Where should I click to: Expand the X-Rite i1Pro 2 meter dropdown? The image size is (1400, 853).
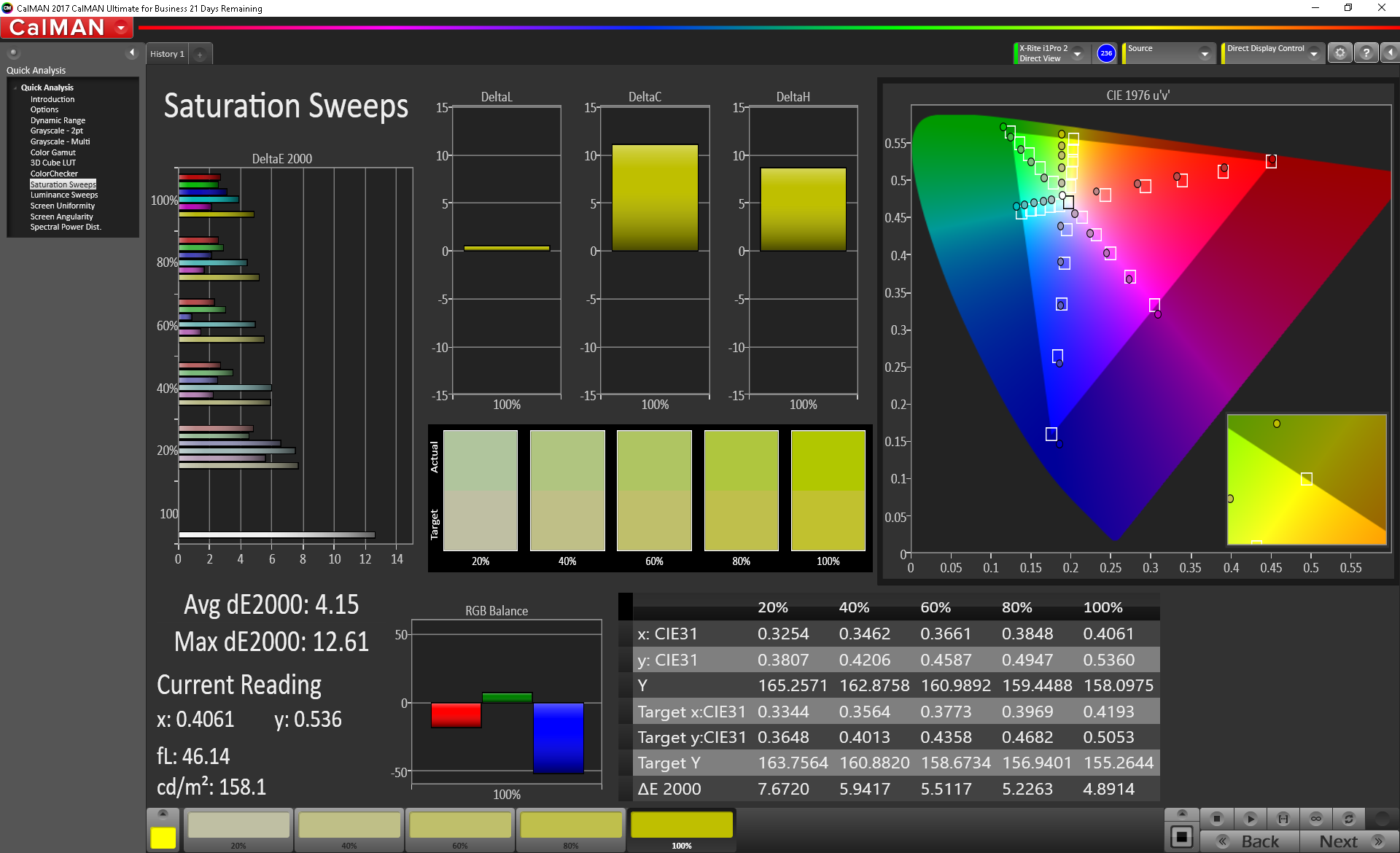pos(1077,54)
